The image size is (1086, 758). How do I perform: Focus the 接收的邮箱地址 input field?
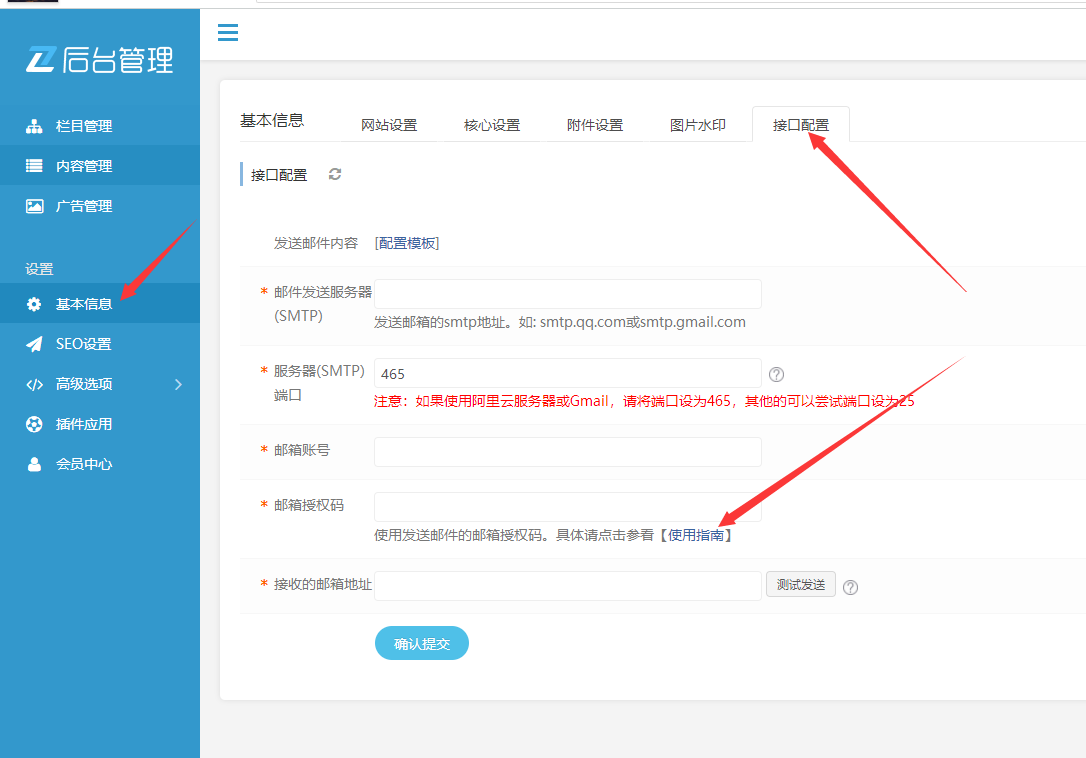(x=568, y=585)
